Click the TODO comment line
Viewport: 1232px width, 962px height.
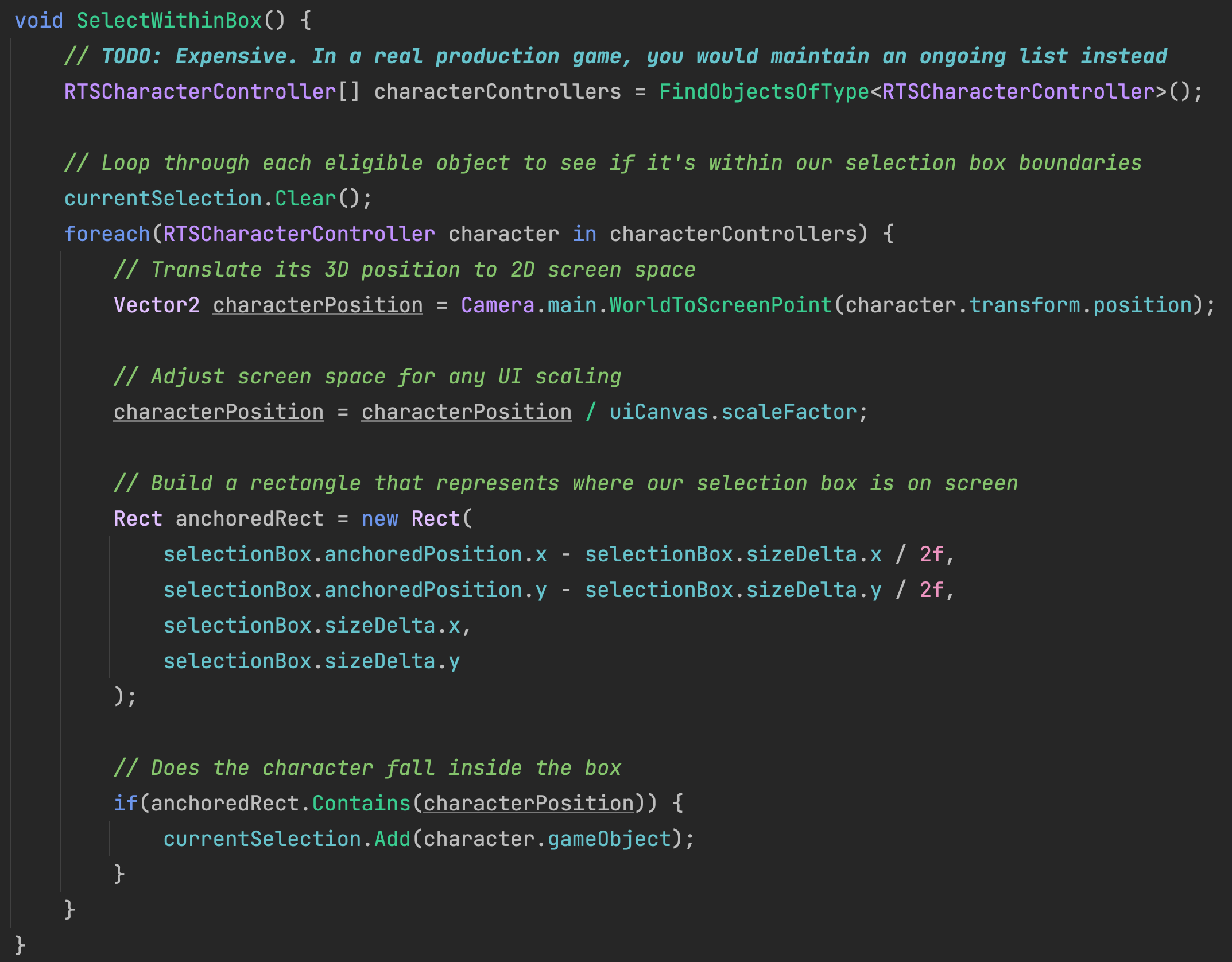[x=615, y=56]
